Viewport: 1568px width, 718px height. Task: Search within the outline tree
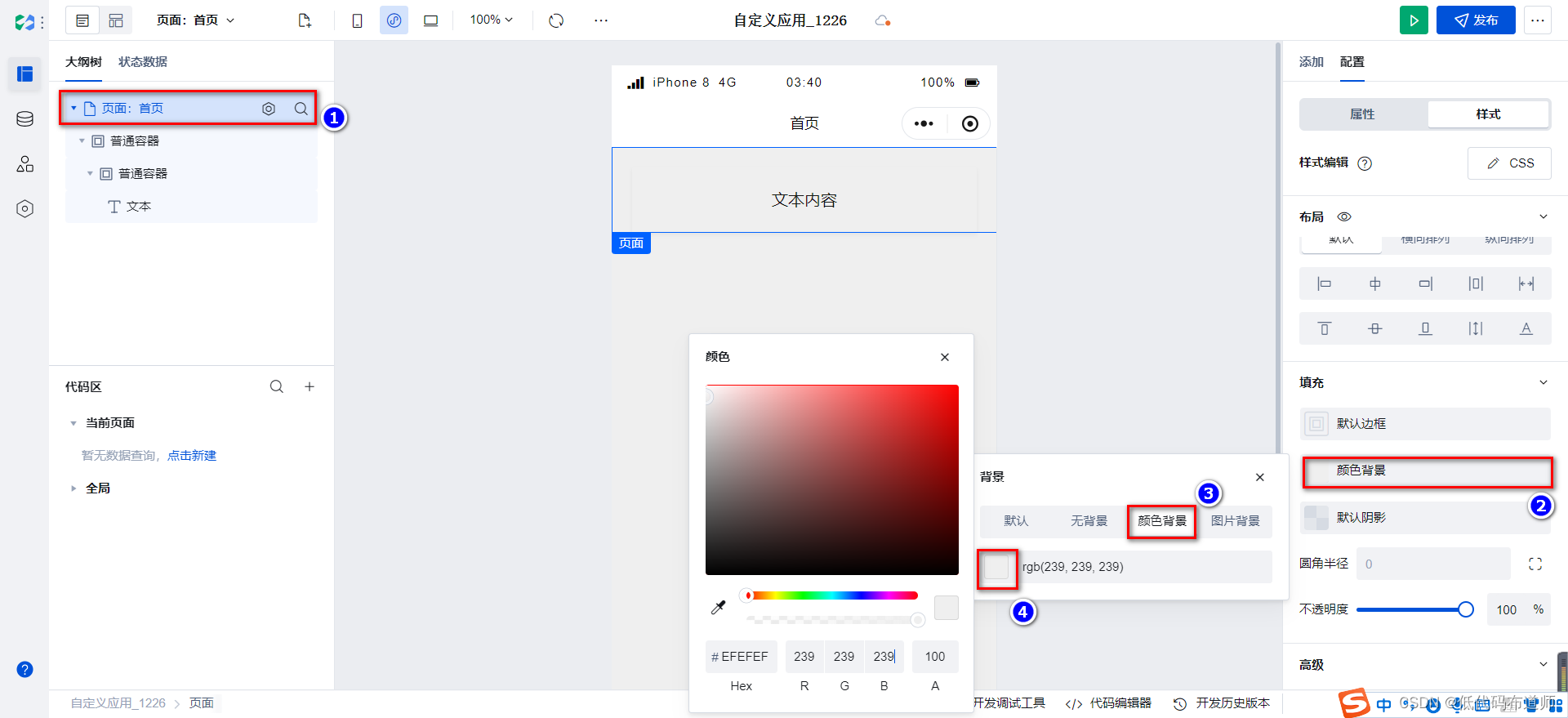tap(301, 109)
